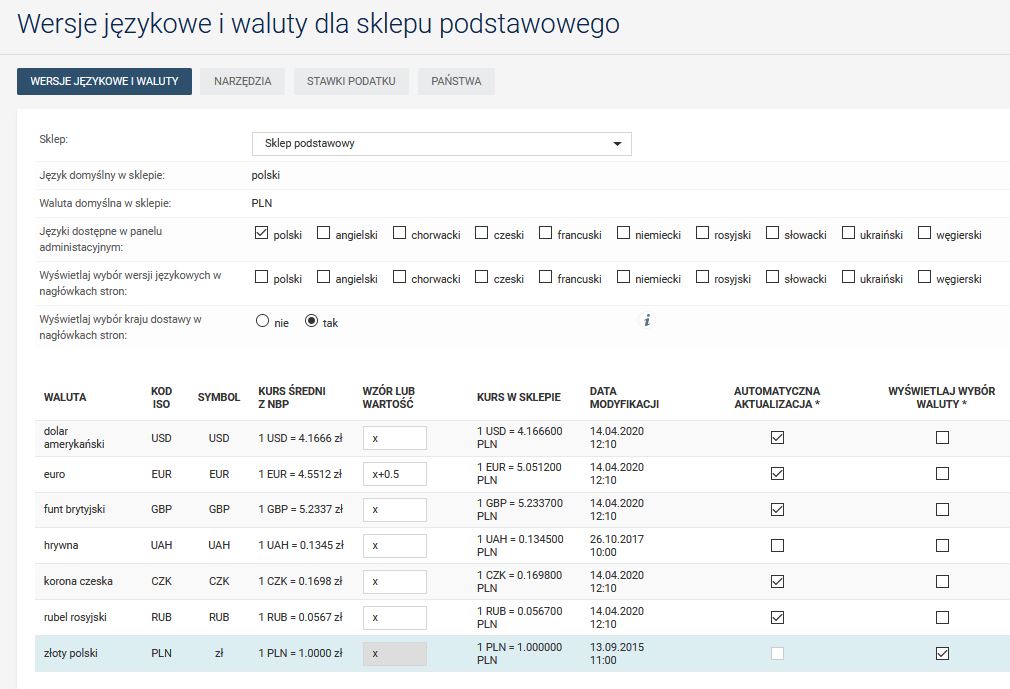Enable węgierski in header language versions
Viewport: 1010px width, 689px height.
point(925,278)
